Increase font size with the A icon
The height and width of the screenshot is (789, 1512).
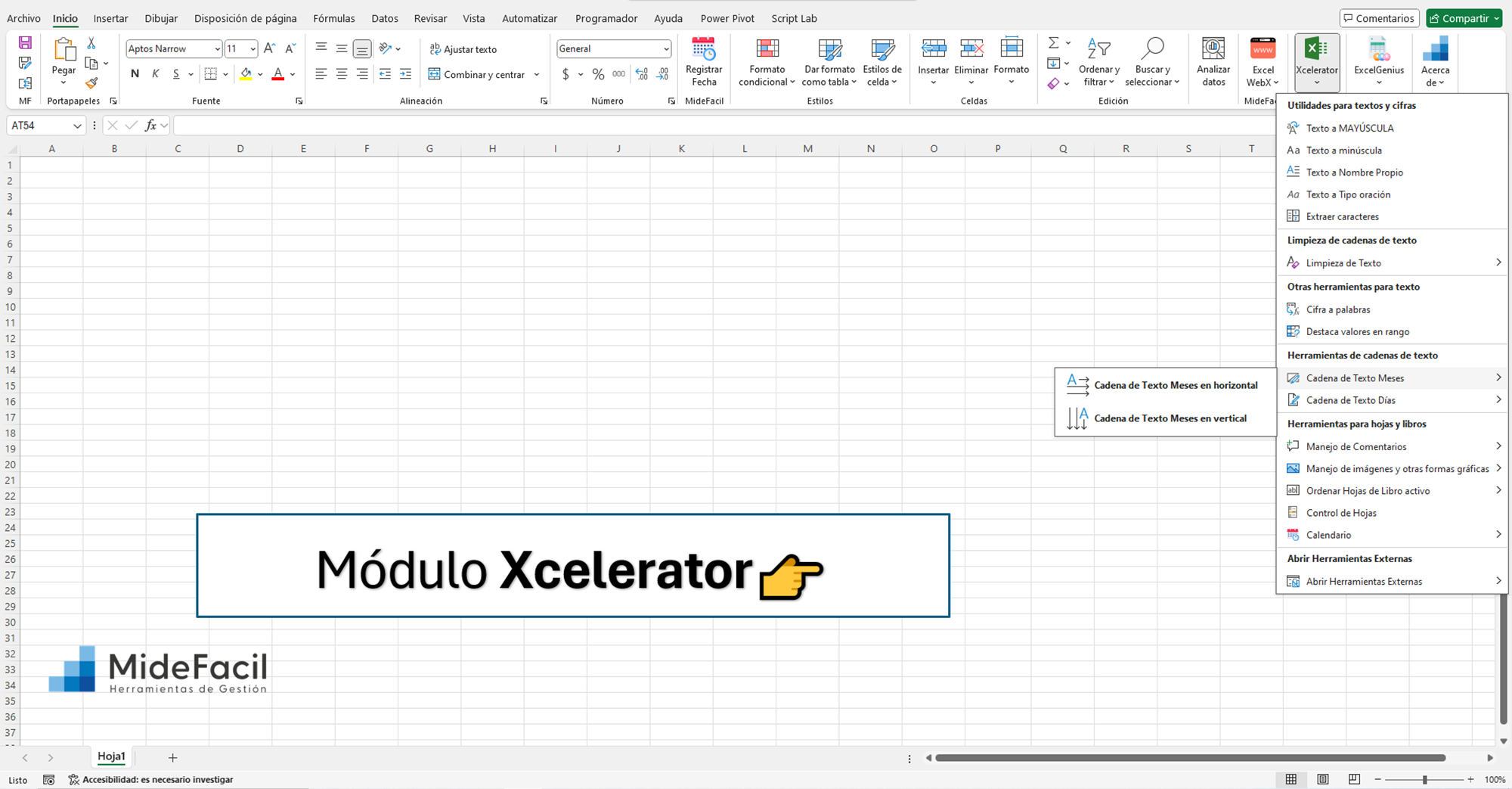(270, 48)
